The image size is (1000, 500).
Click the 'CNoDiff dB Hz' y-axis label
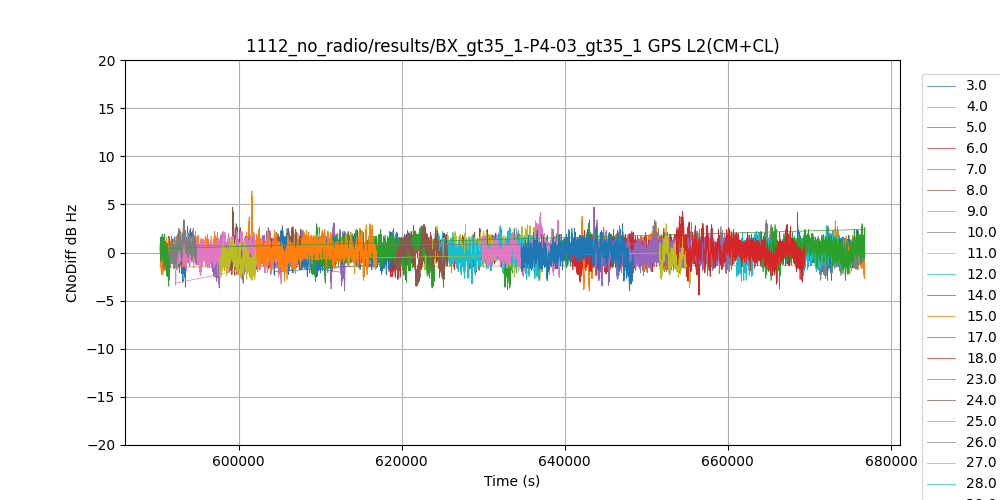tap(72, 253)
